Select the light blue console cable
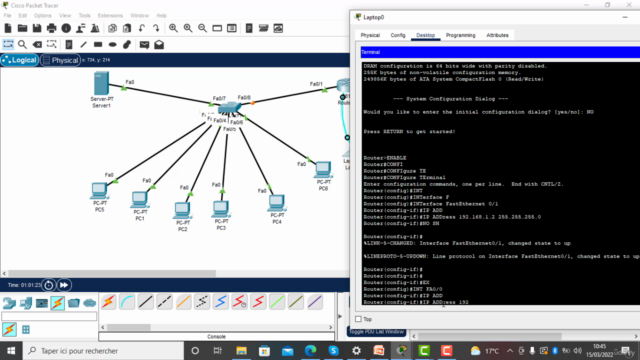The height and width of the screenshot is (360, 640). [x=127, y=302]
